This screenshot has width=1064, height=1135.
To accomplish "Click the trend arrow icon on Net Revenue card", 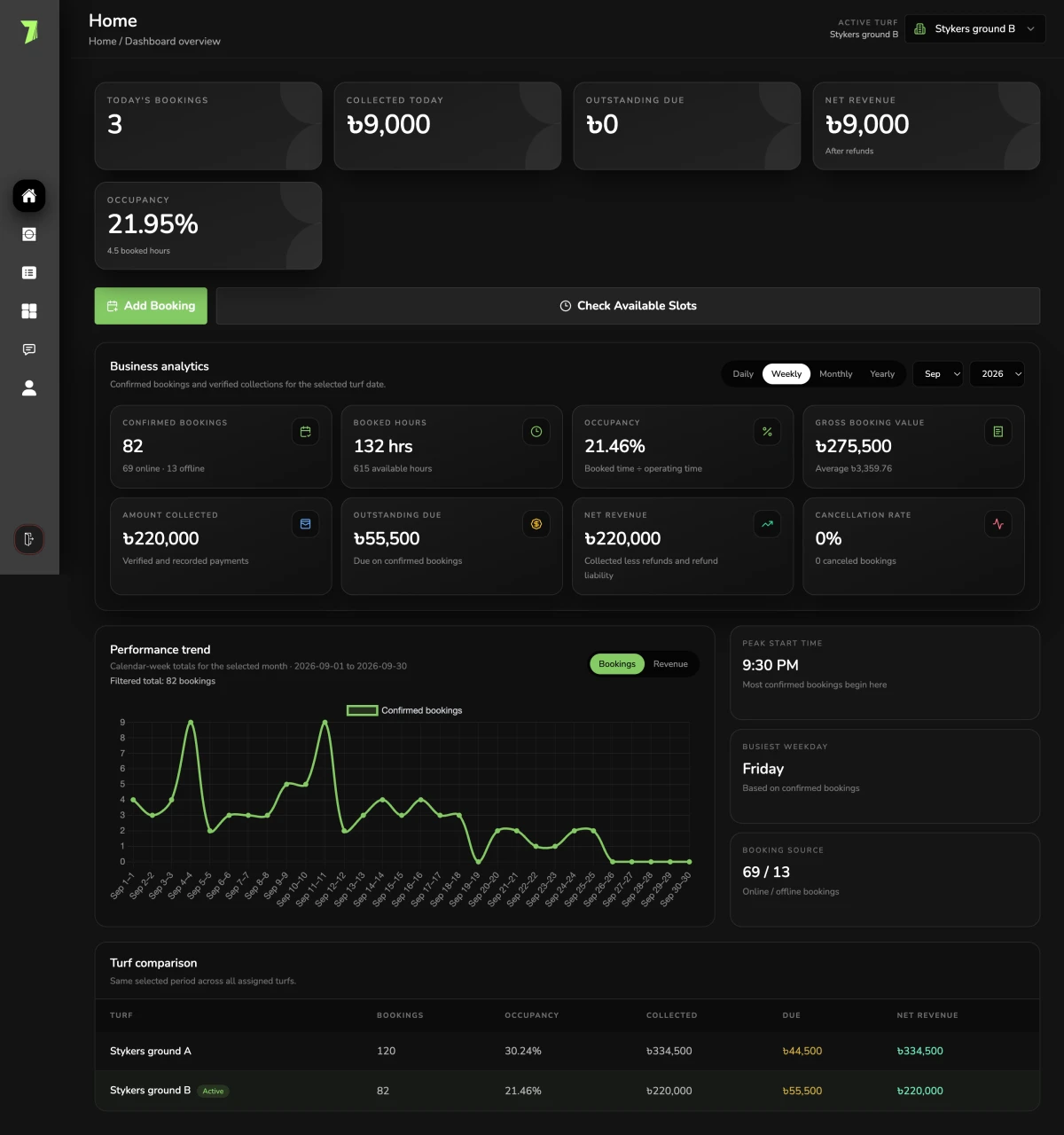I will [x=767, y=524].
